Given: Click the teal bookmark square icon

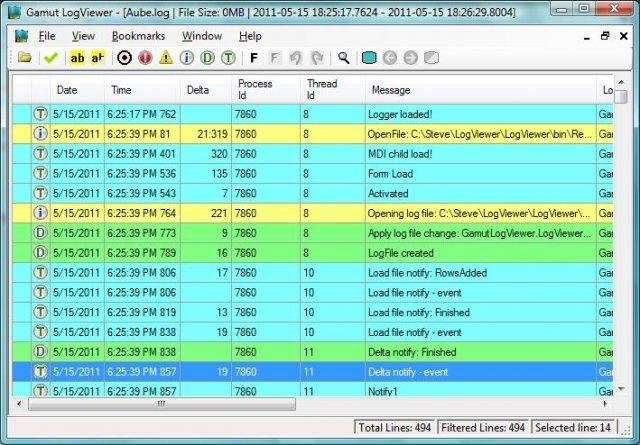Looking at the screenshot, I should (x=369, y=58).
